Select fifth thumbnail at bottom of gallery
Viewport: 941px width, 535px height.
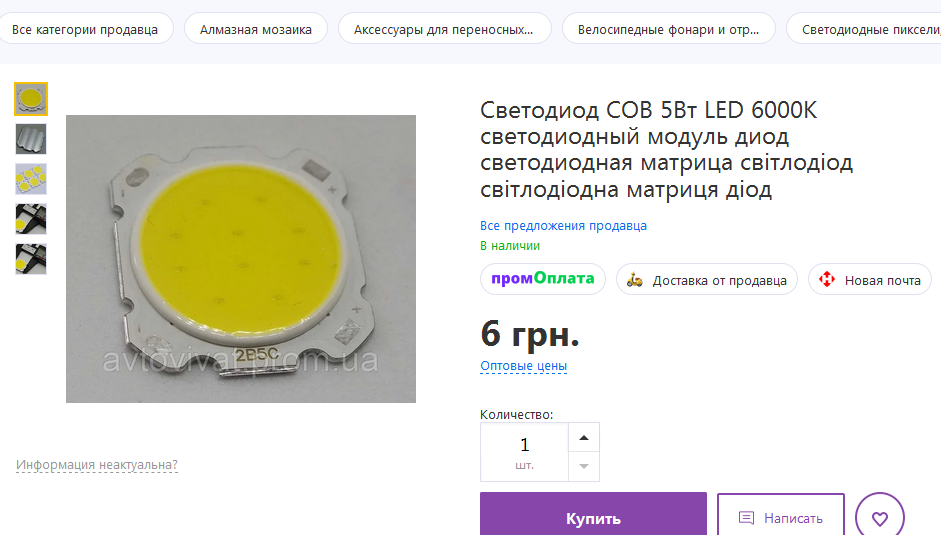(x=31, y=259)
